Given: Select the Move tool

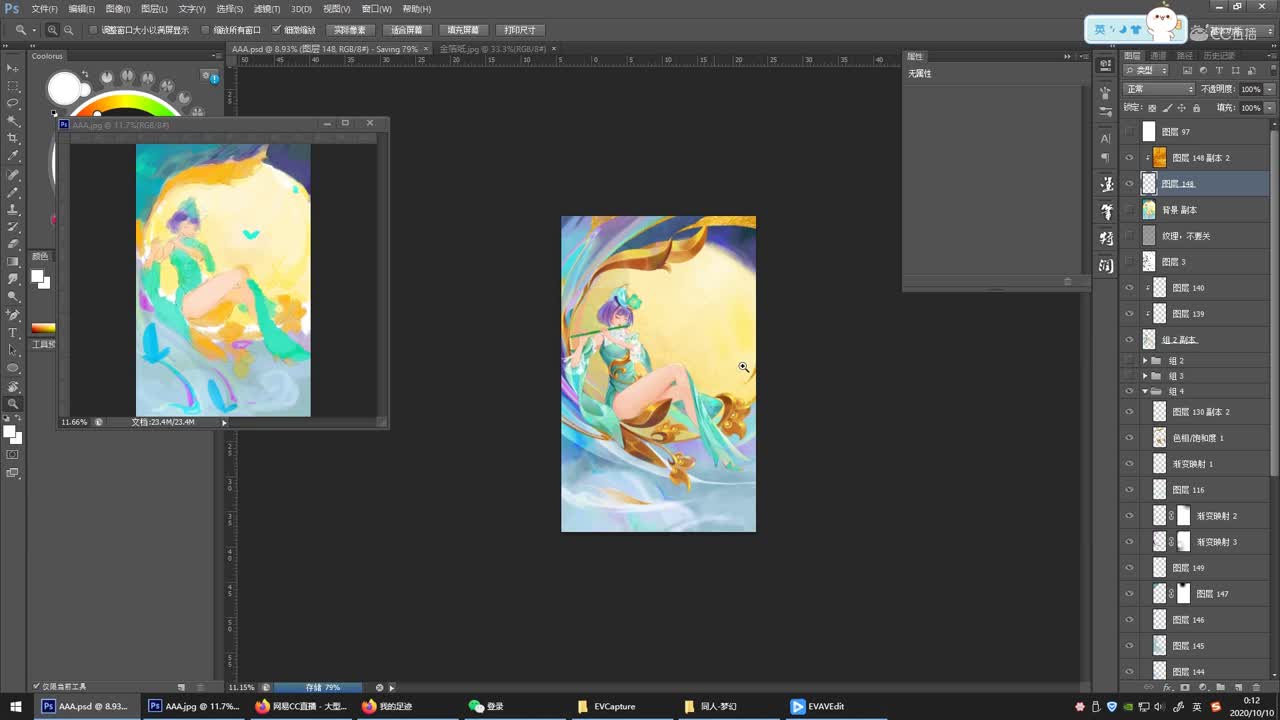Looking at the screenshot, I should 13,67.
